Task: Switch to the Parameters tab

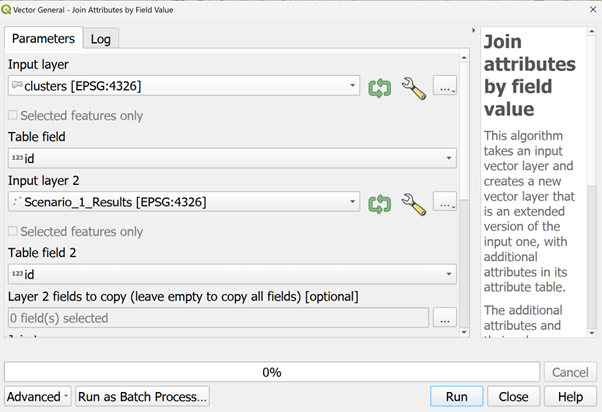Action: 43,38
